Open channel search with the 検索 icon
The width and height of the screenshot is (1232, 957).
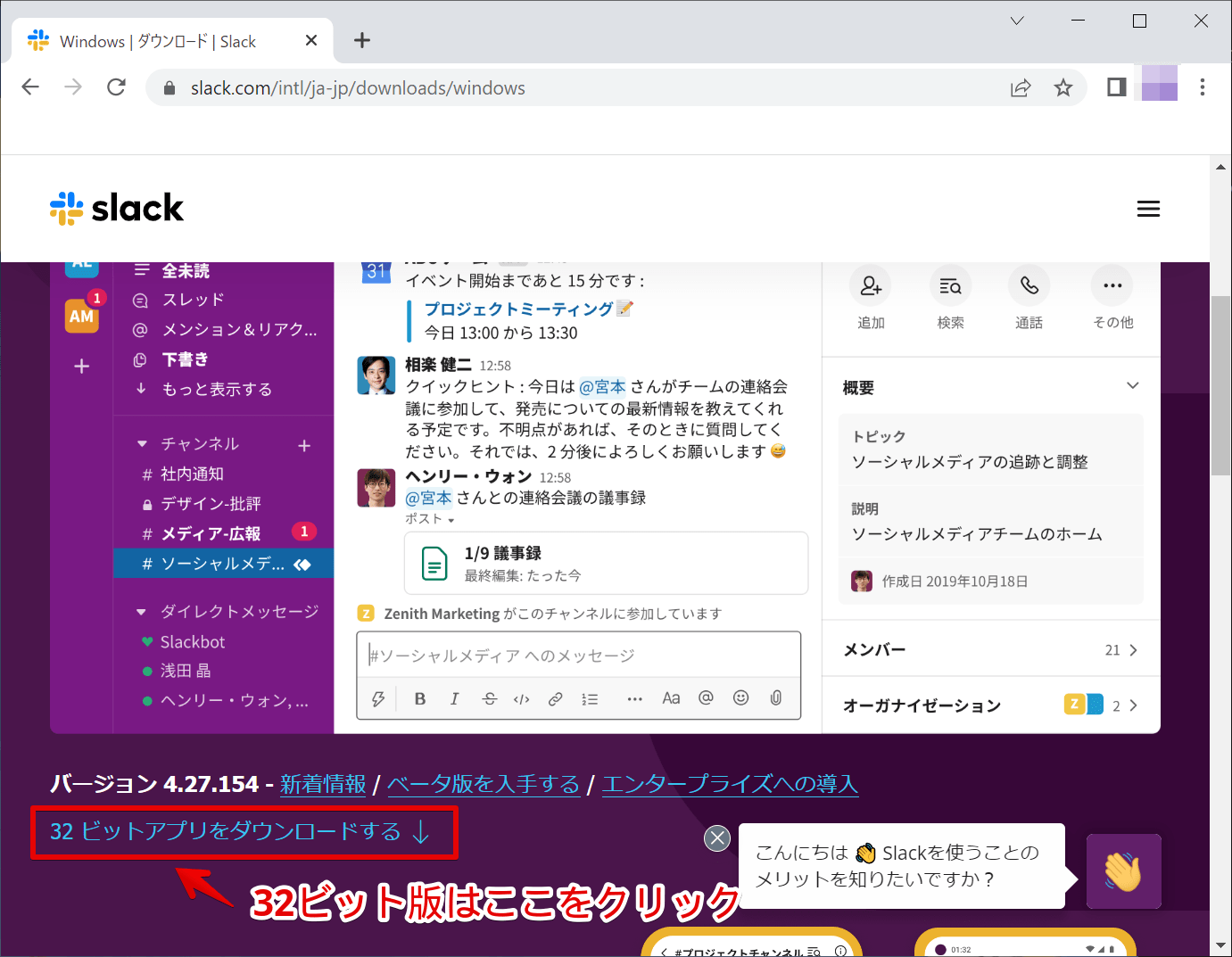[x=949, y=285]
